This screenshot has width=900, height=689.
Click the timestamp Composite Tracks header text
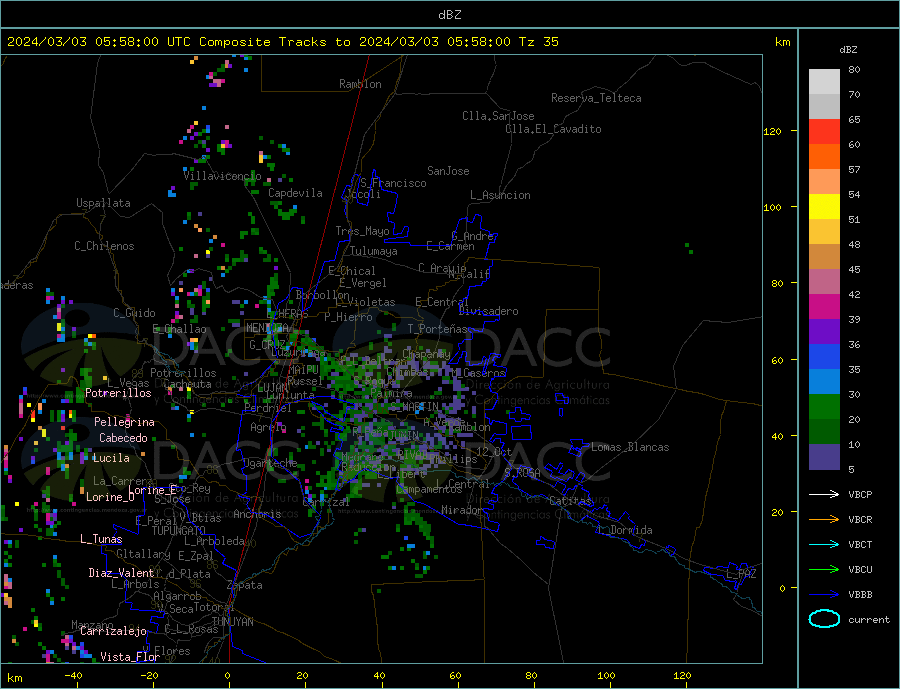click(x=282, y=42)
